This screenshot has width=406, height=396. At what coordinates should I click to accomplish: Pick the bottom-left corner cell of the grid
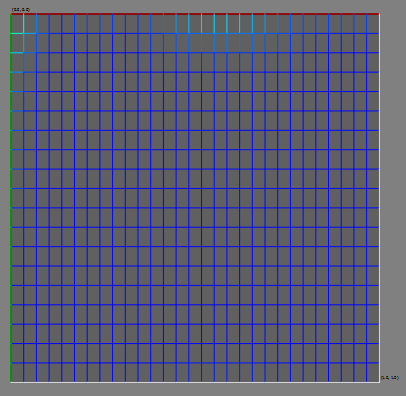(x=18, y=372)
